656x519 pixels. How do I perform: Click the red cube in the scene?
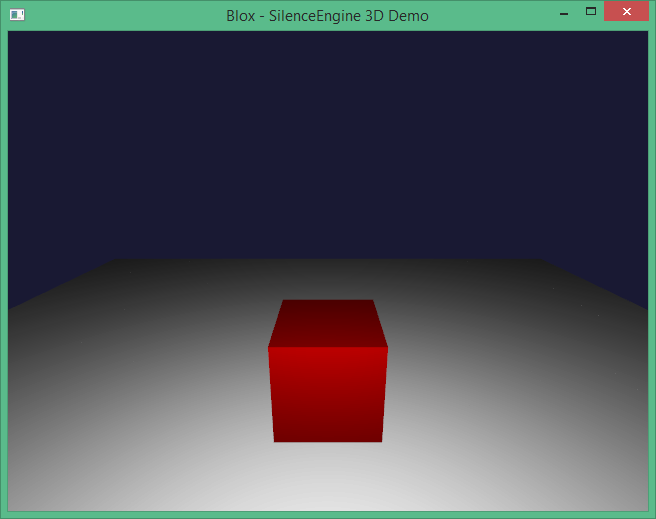[x=328, y=371]
